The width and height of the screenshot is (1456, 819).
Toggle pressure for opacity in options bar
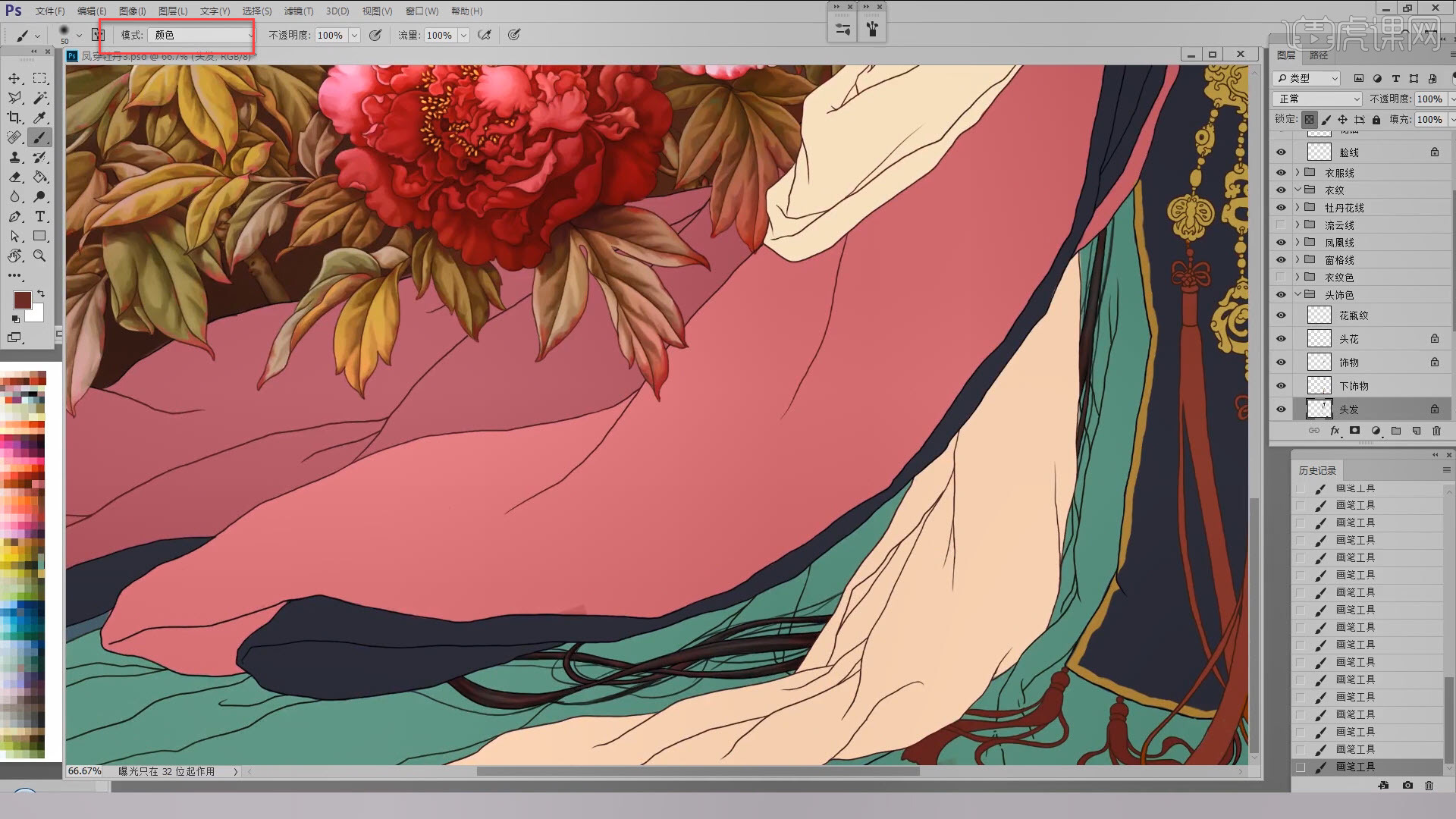[x=375, y=35]
